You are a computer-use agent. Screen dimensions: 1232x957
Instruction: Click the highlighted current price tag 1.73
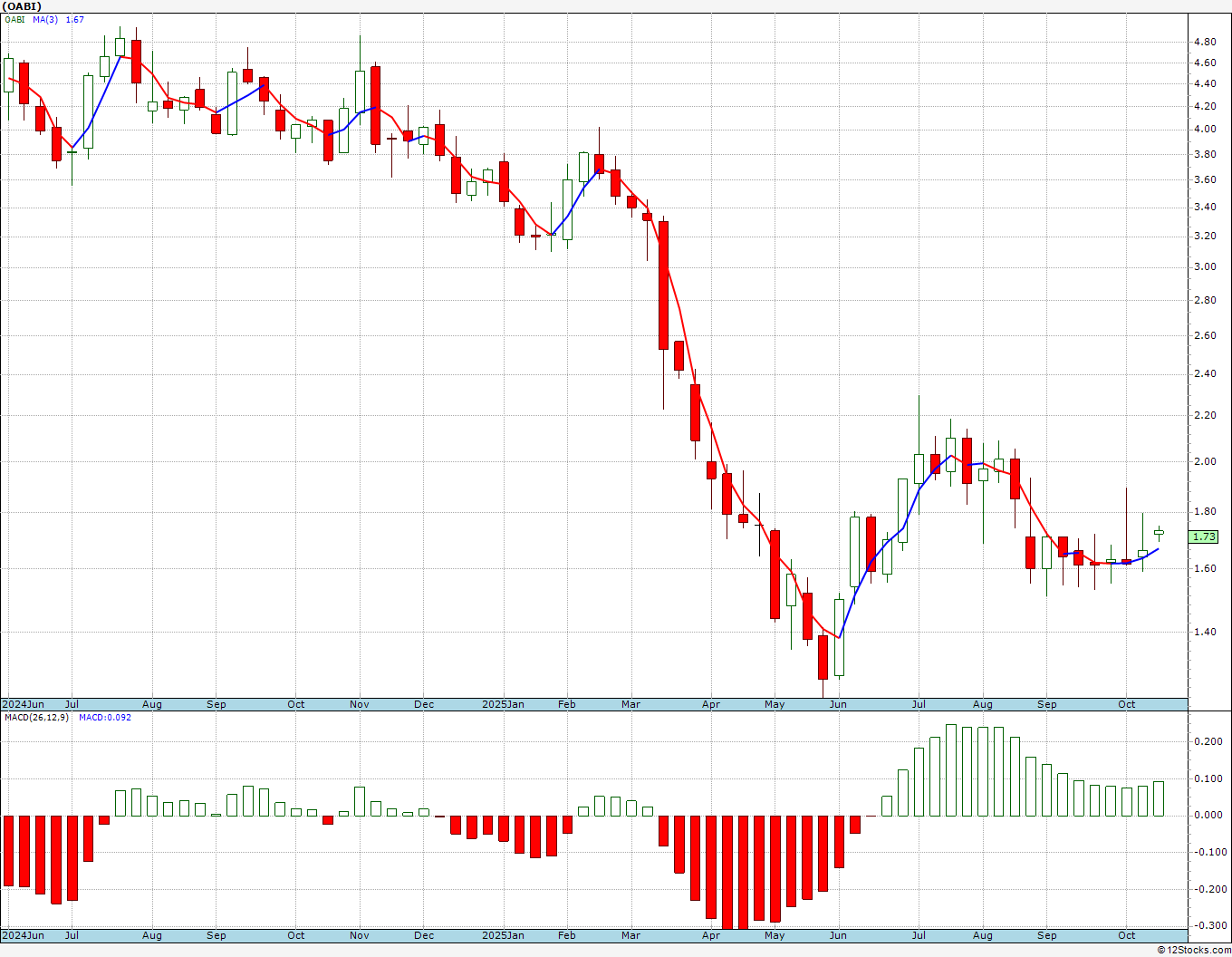pos(1205,536)
